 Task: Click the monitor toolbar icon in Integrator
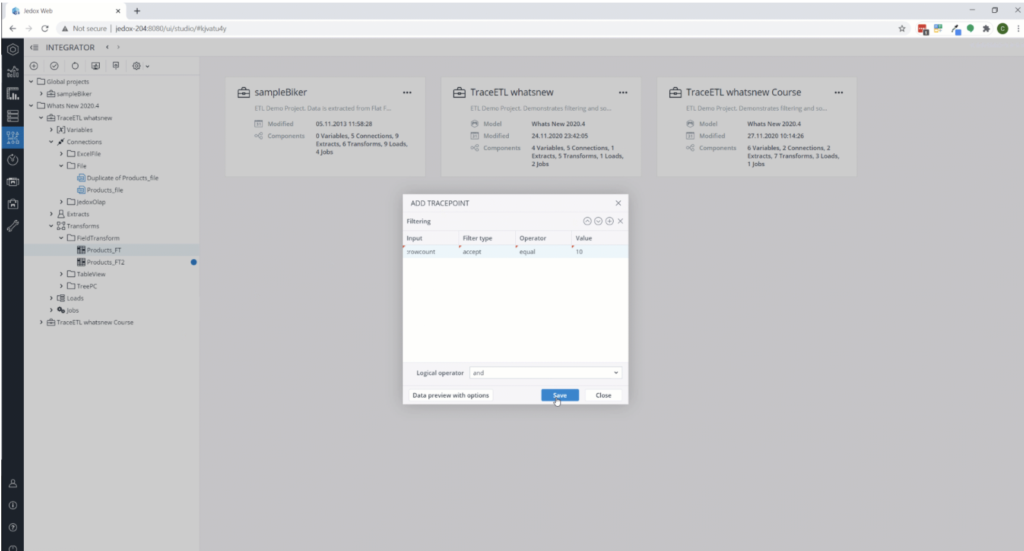pyautogui.click(x=95, y=66)
